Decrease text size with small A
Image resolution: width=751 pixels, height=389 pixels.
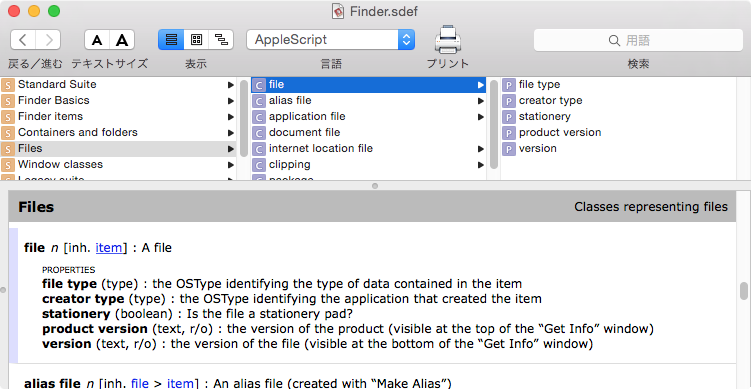(97, 40)
